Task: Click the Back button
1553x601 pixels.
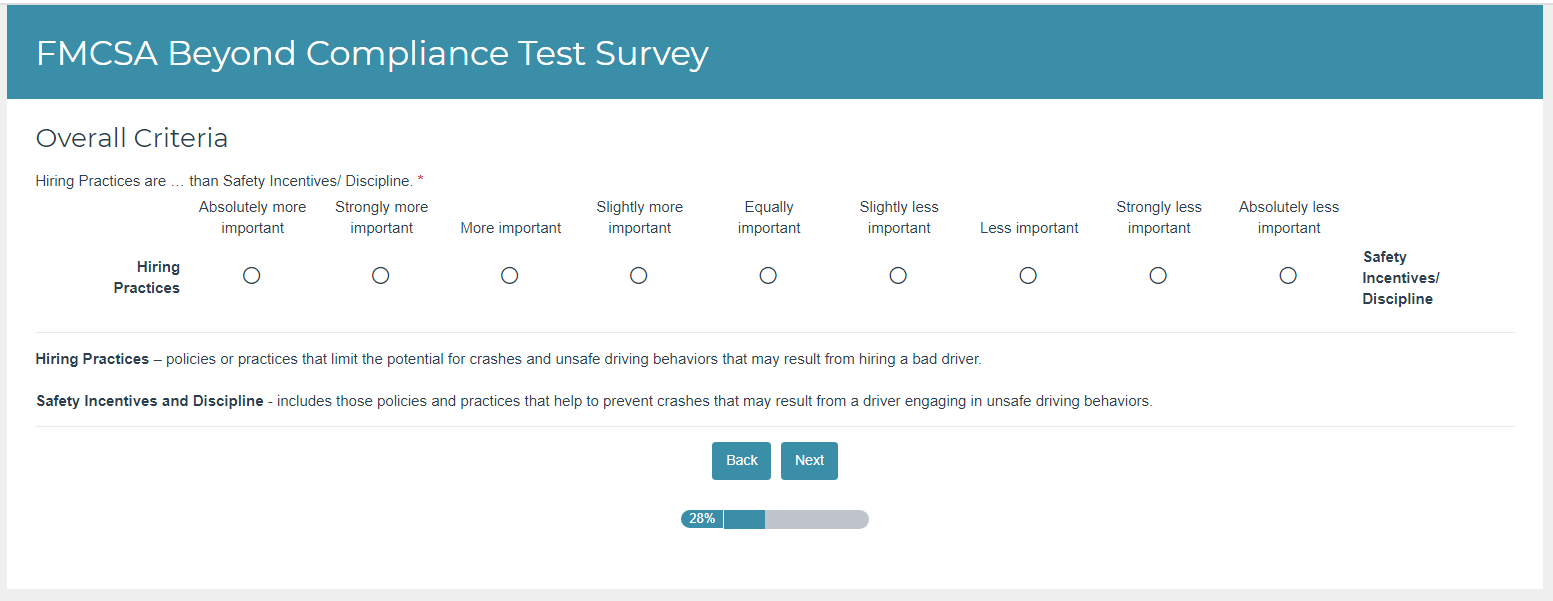Action: [741, 461]
